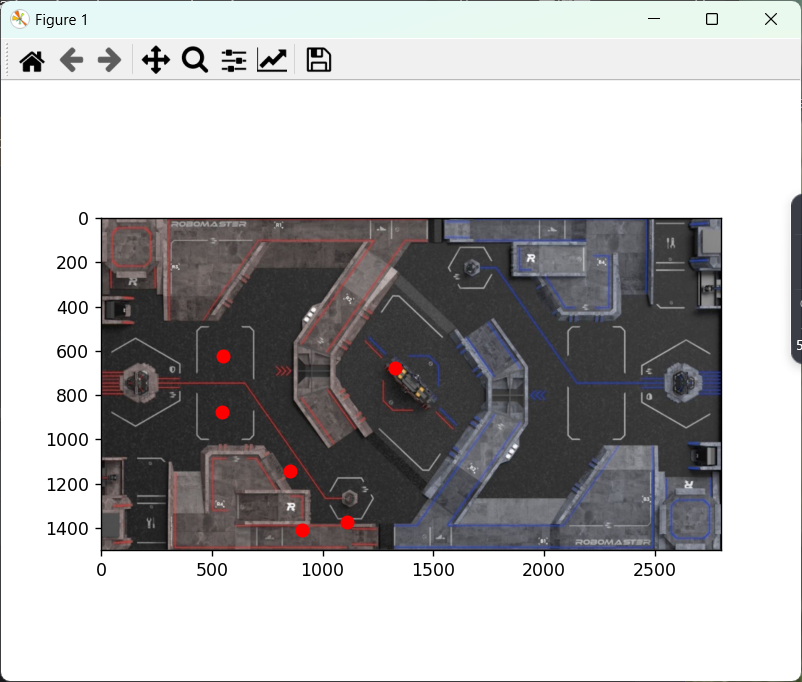
Task: Toggle the Zoom to rectangle tool
Action: tap(194, 61)
